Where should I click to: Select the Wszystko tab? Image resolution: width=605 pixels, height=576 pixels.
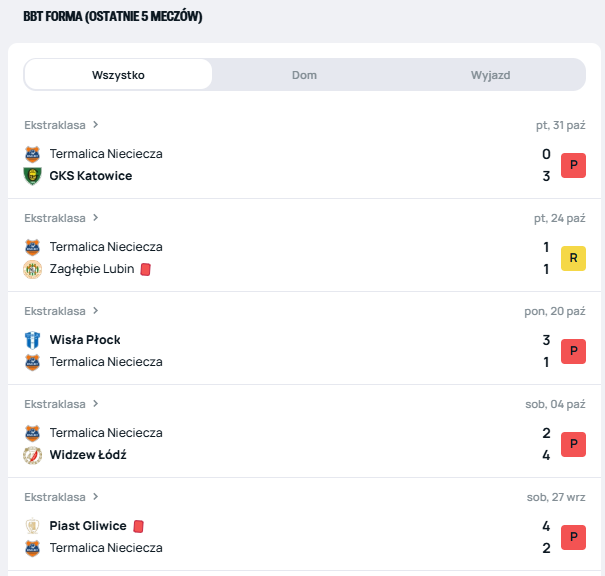(x=118, y=75)
